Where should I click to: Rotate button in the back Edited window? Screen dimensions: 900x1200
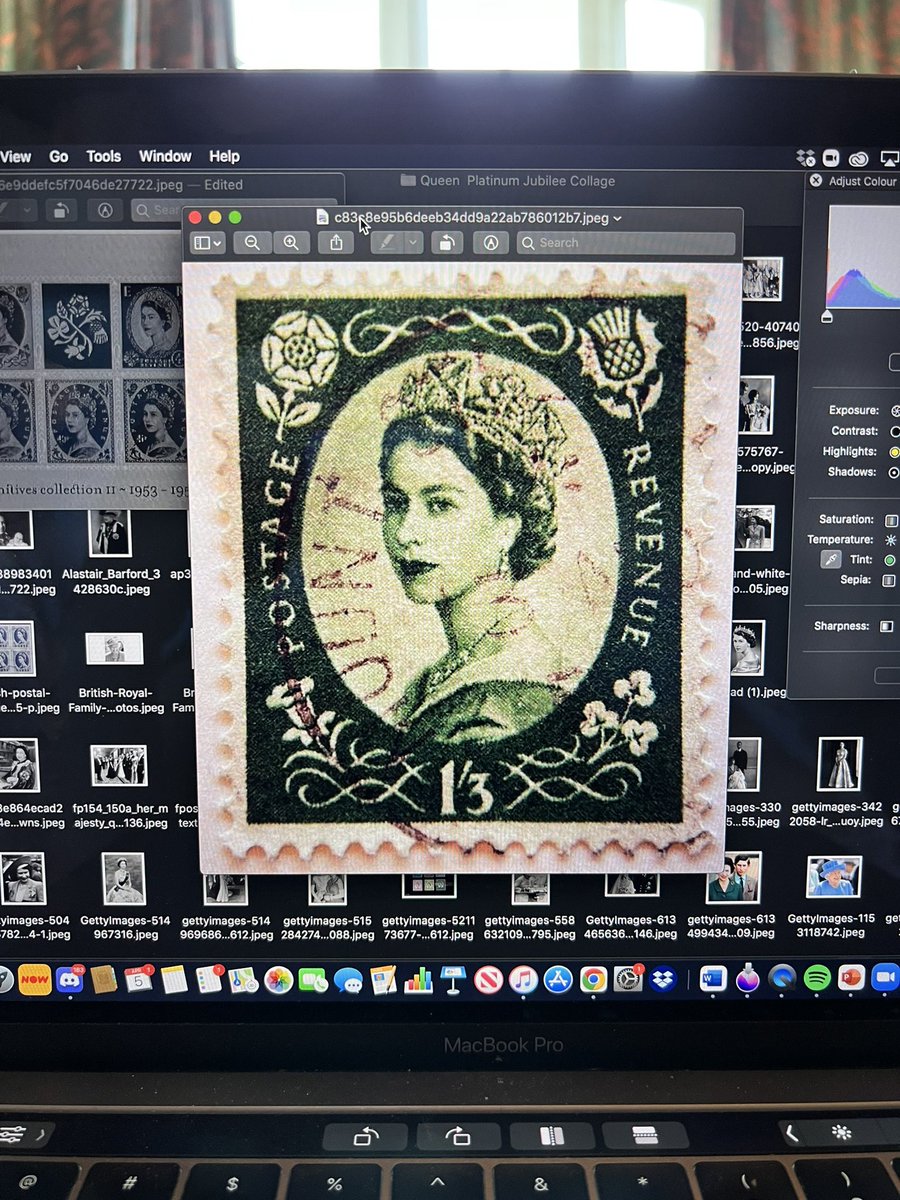61,210
